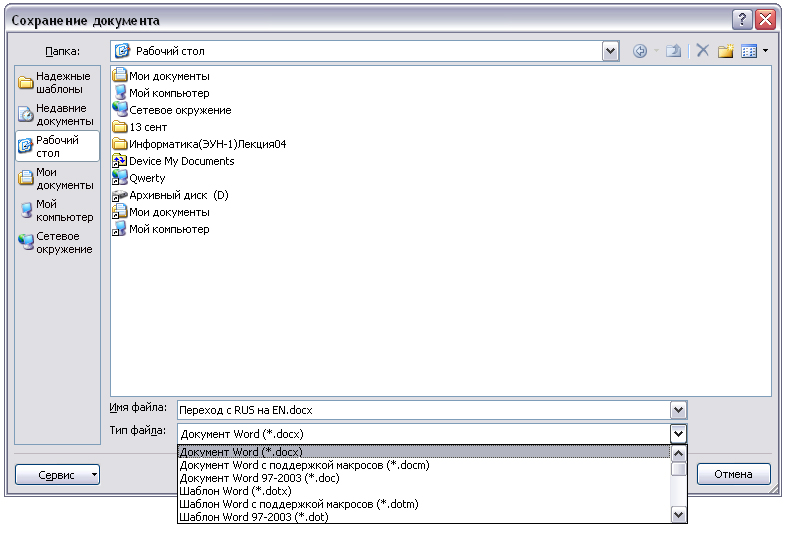The height and width of the screenshot is (544, 790).
Task: Open the Views dropdown arrow
Action: click(765, 51)
